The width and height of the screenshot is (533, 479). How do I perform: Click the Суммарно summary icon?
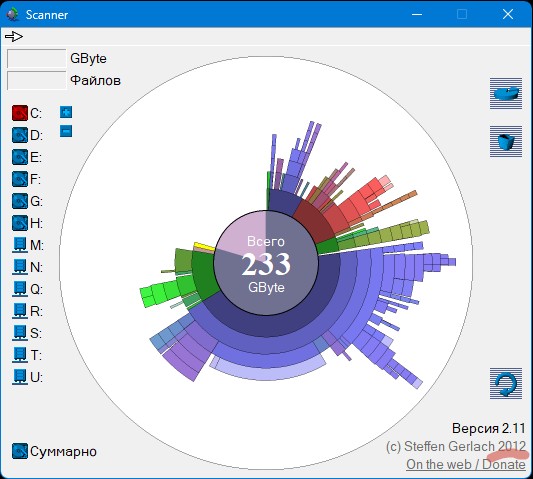[x=20, y=451]
